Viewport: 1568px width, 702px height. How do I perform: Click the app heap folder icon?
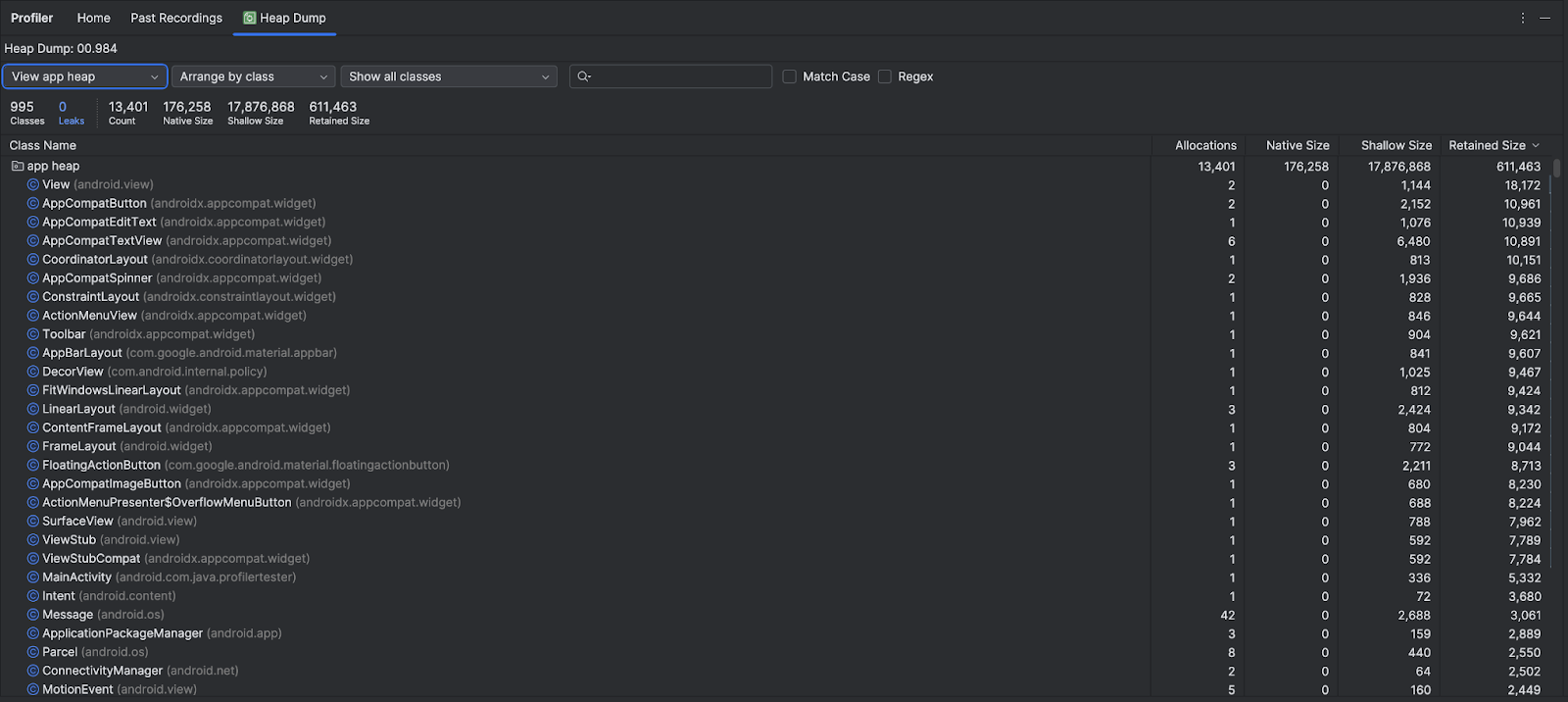point(18,167)
